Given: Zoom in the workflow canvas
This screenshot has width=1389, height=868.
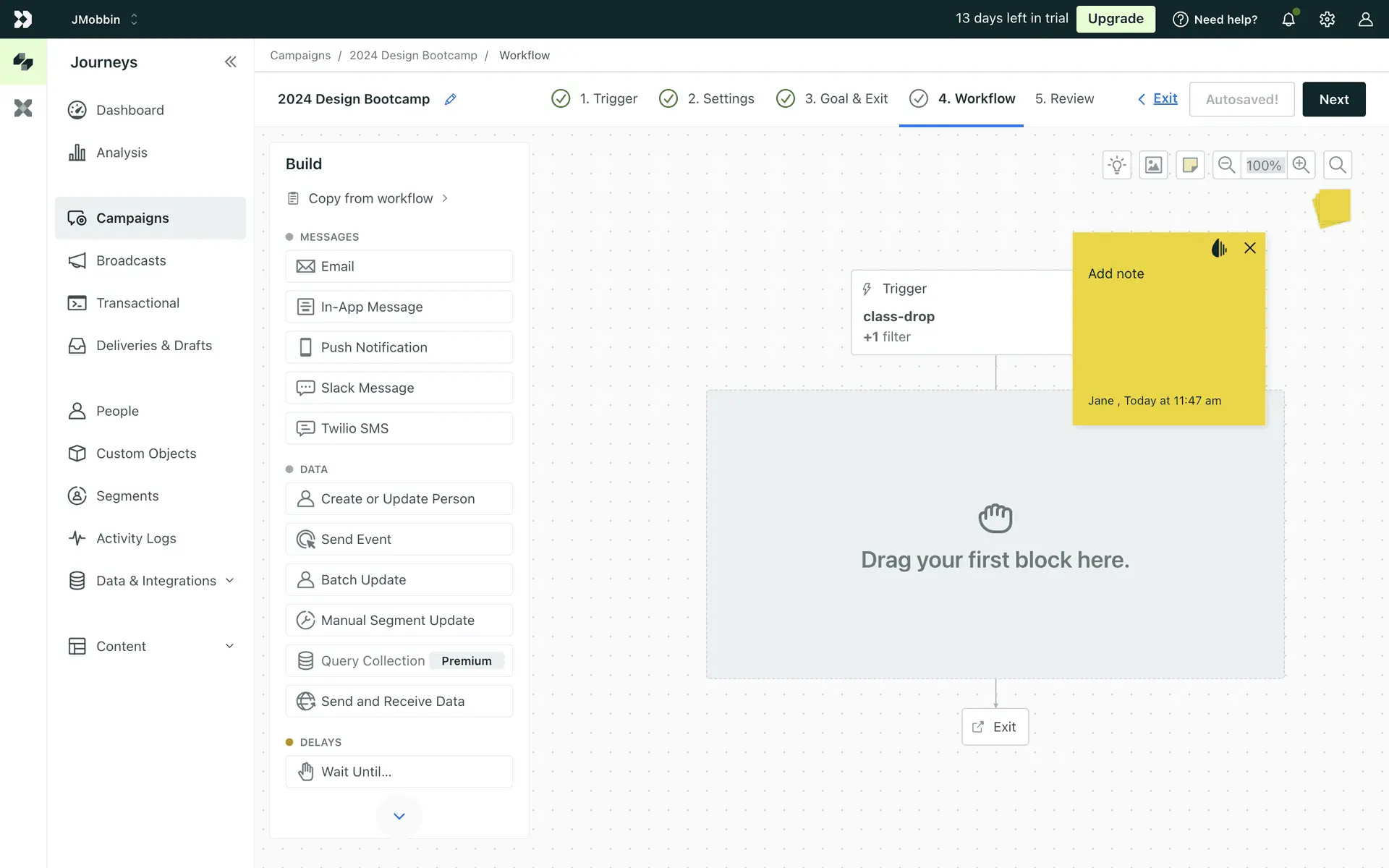Looking at the screenshot, I should coord(1301,165).
